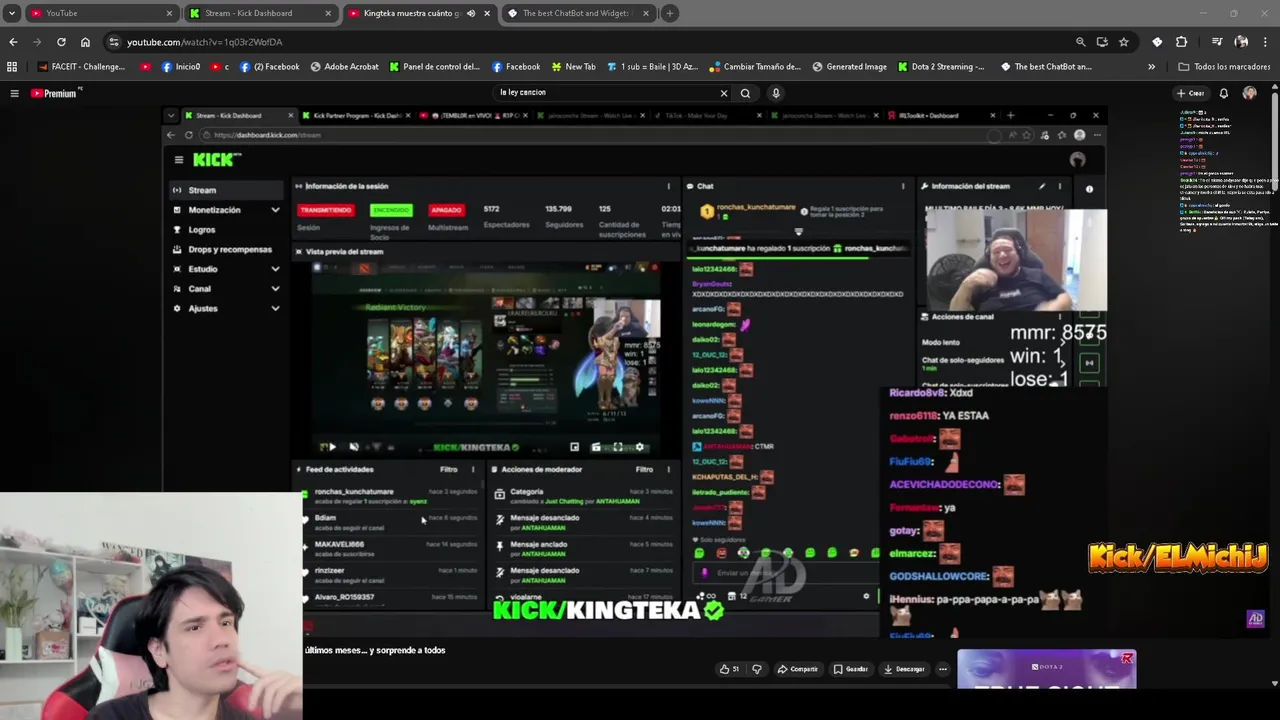Click the YouTube Premium logo
This screenshot has height=720, width=1280.
(x=55, y=93)
